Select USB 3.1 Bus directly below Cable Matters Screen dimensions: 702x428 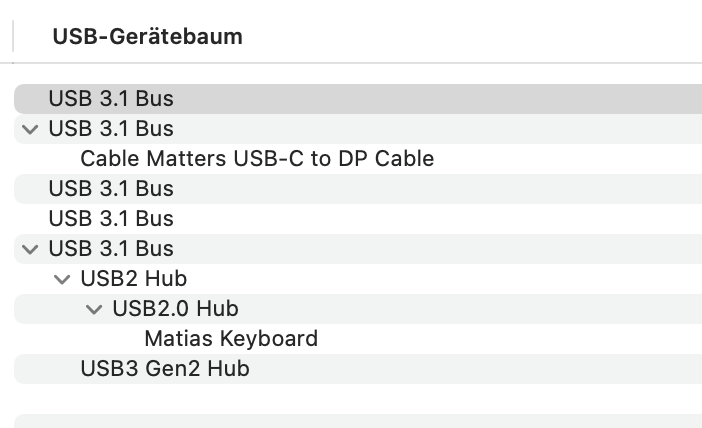coord(110,189)
